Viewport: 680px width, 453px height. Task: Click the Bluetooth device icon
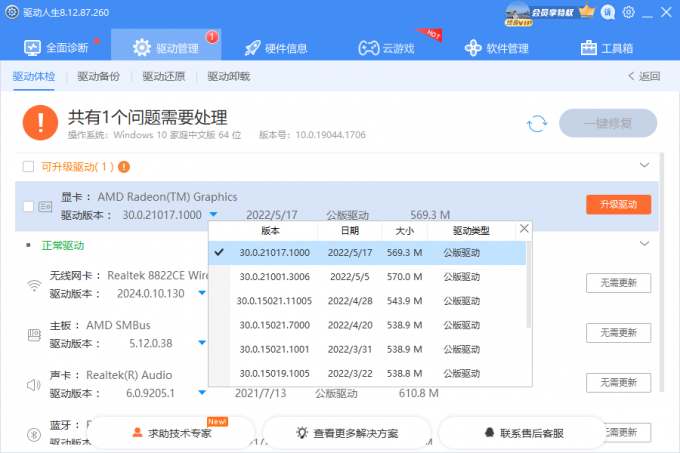click(x=34, y=434)
